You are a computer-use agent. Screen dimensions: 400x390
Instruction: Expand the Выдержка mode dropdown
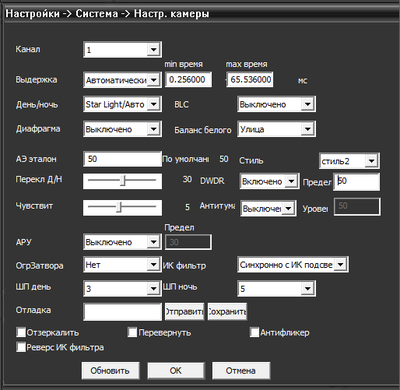[x=122, y=80]
